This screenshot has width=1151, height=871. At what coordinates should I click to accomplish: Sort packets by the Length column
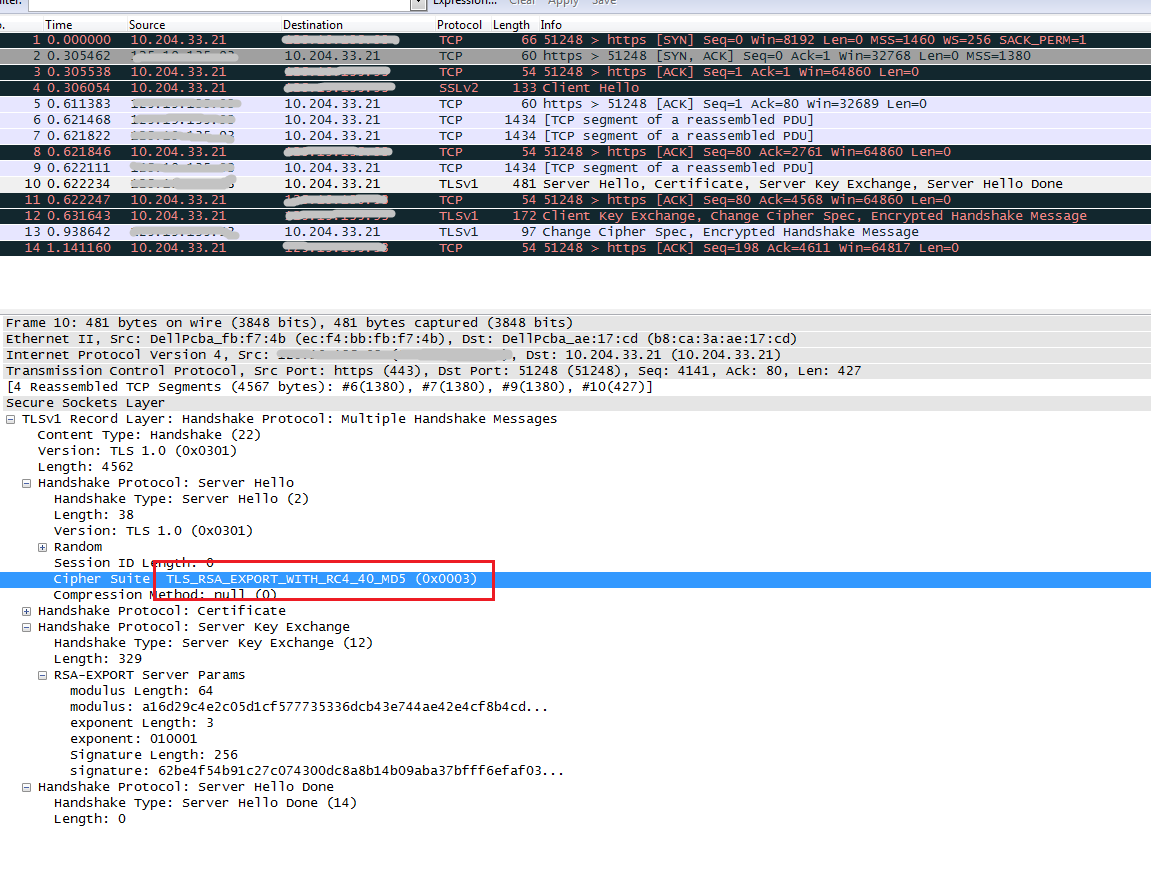pyautogui.click(x=511, y=24)
